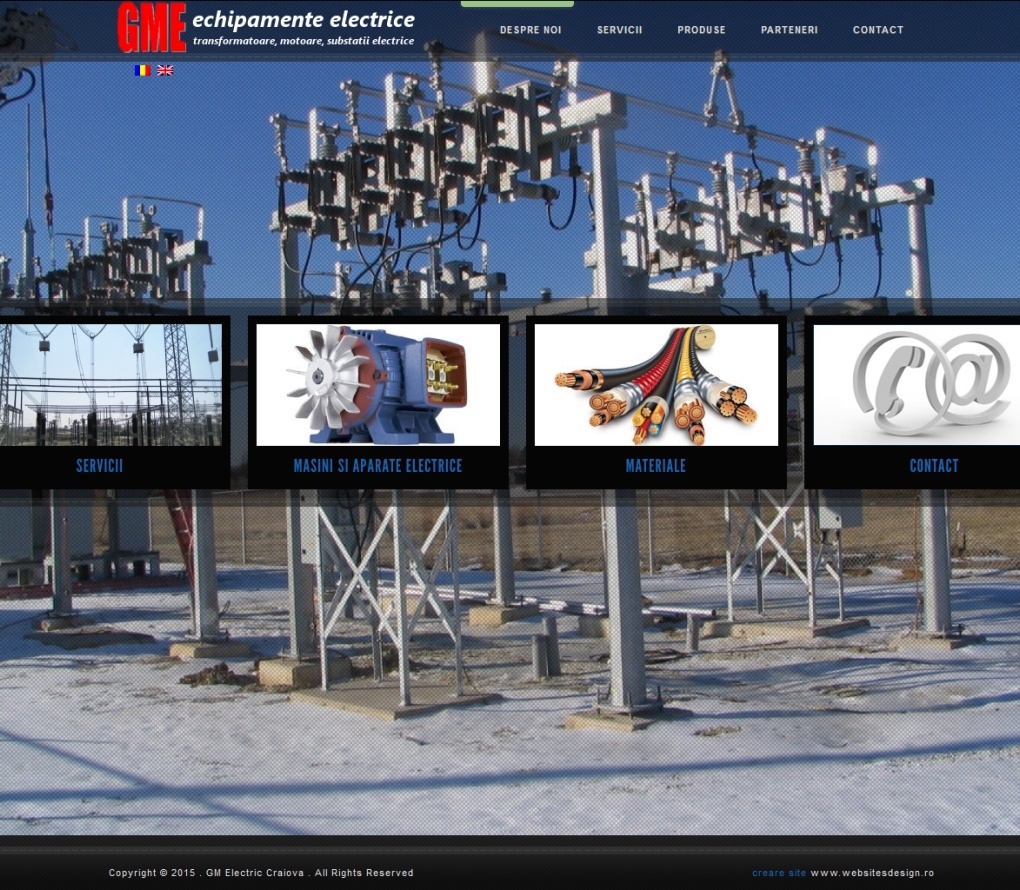Open Parteneri from the top navigation
Viewport: 1020px width, 890px height.
789,30
